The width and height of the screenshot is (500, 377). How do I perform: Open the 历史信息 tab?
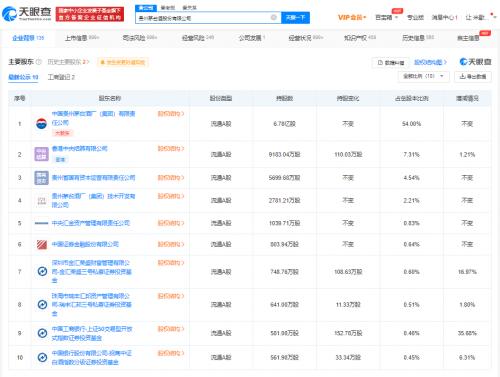[x=418, y=38]
